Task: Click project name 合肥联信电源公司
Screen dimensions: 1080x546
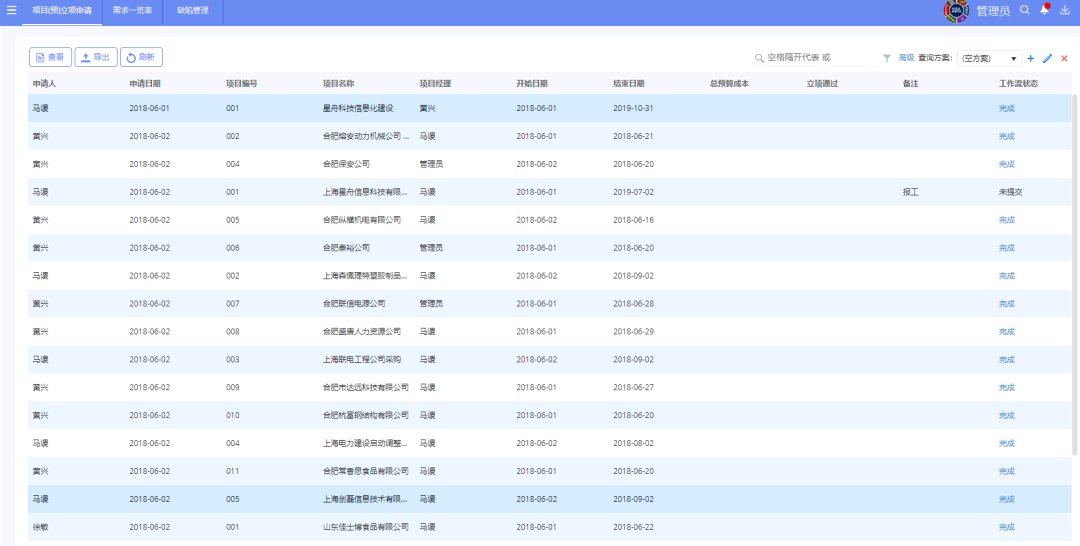Action: coord(354,304)
